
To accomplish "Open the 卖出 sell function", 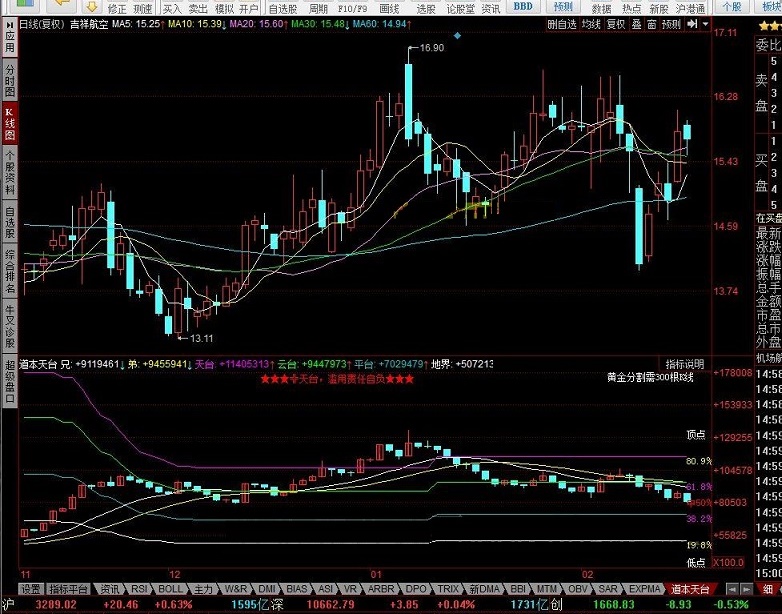I will (x=198, y=8).
